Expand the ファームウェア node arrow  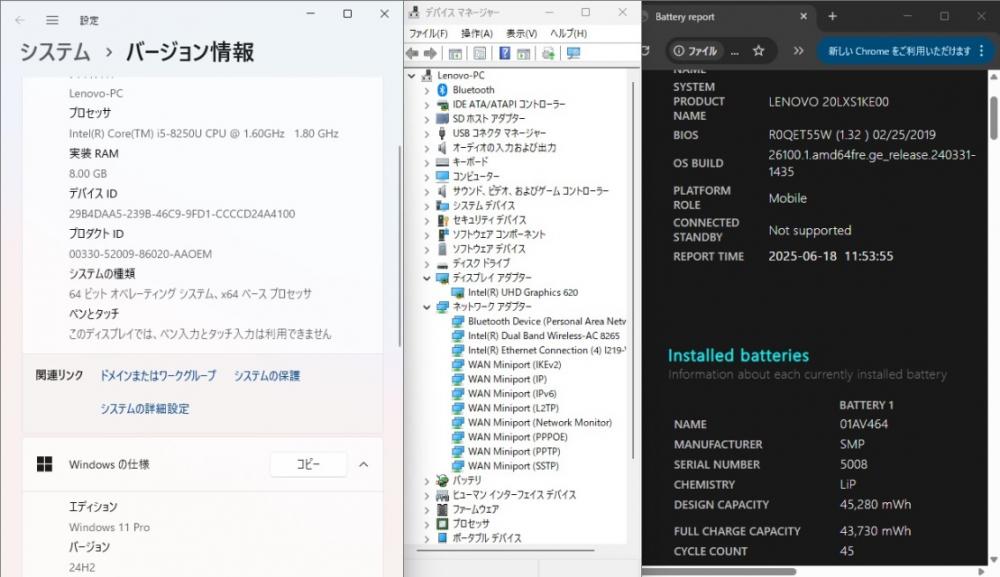pos(427,509)
